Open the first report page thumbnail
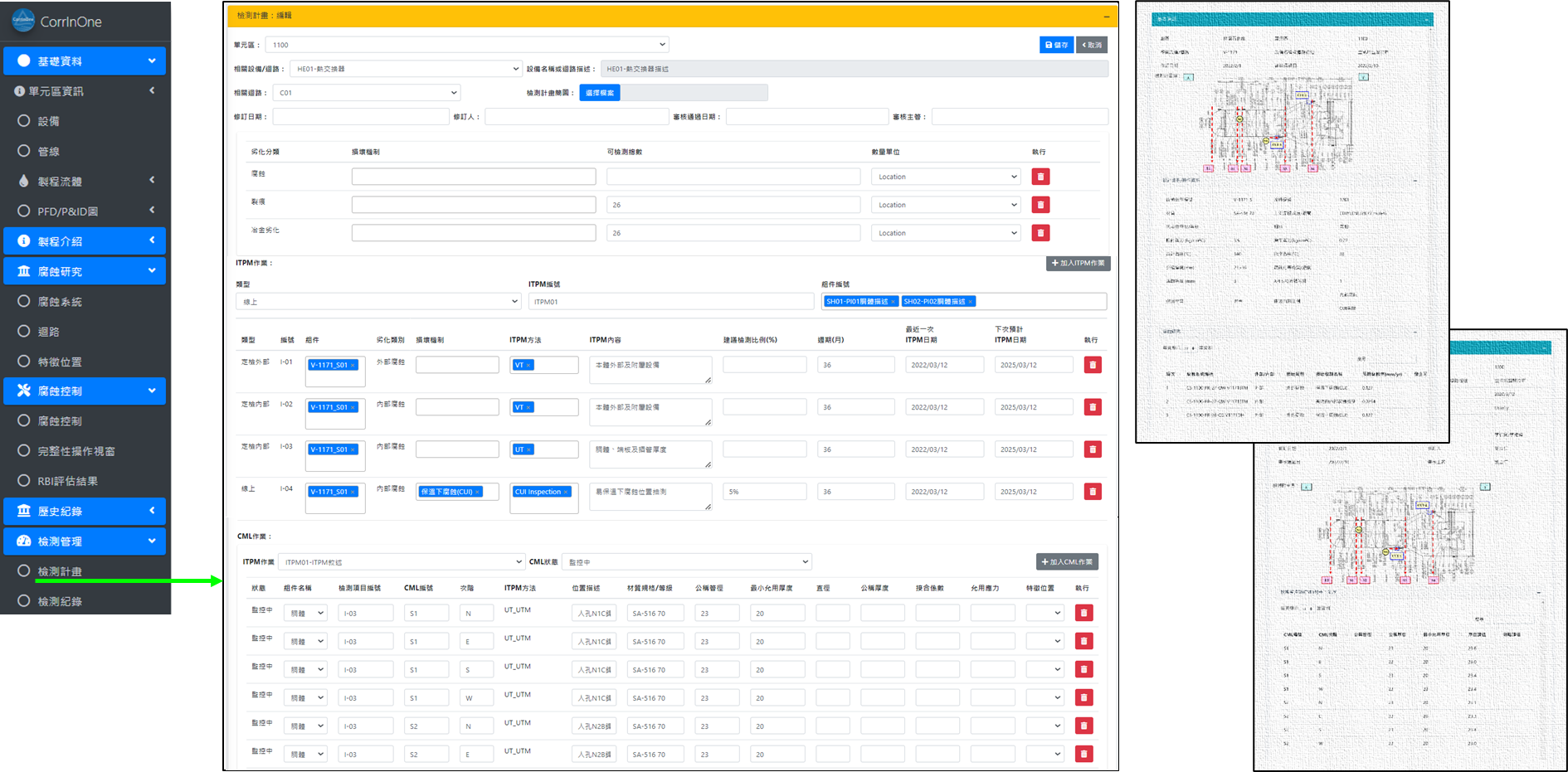This screenshot has width=1568, height=772. 1292,222
